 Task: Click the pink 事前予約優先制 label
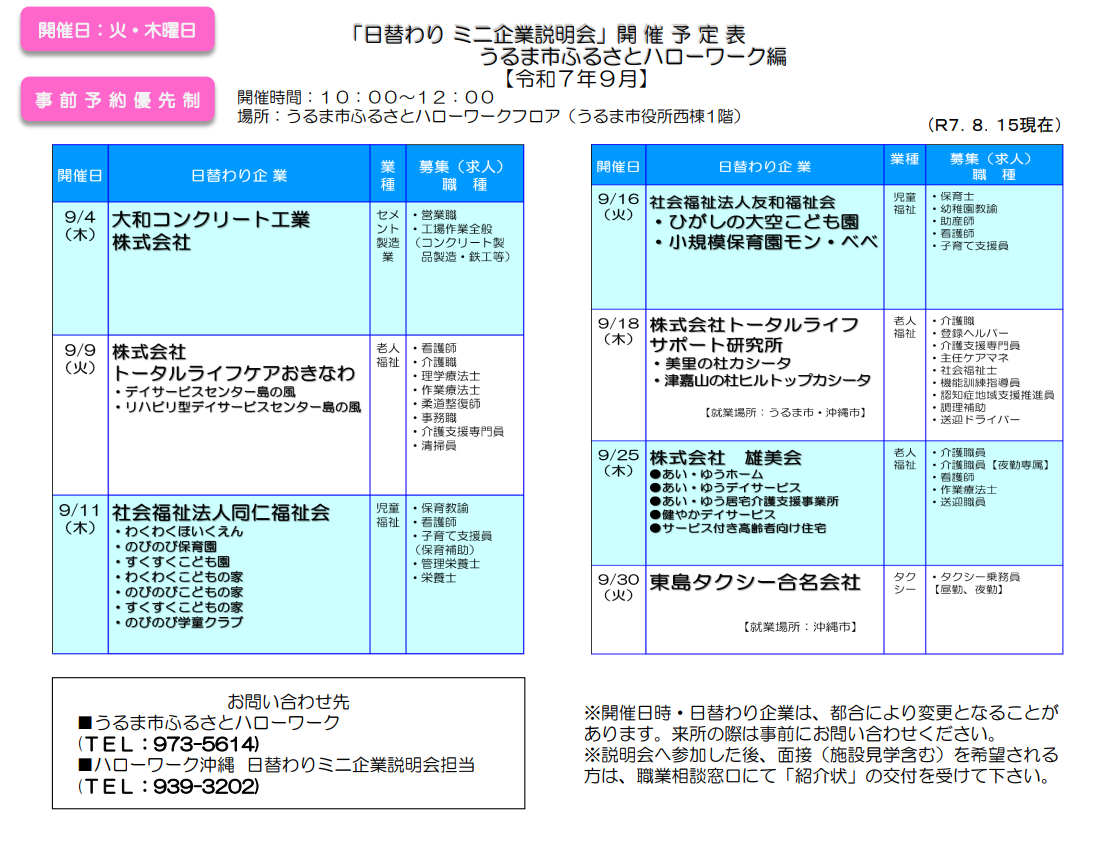click(117, 100)
